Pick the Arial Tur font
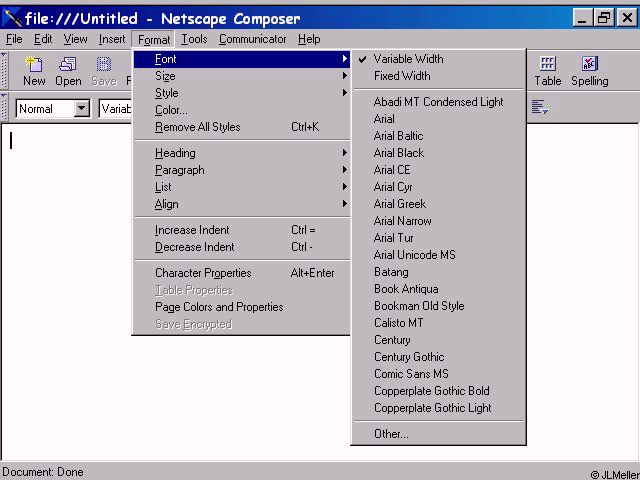The image size is (640, 480). click(438, 238)
